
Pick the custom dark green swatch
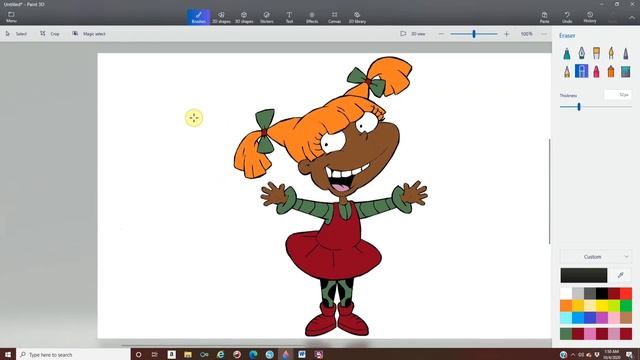tap(566, 333)
